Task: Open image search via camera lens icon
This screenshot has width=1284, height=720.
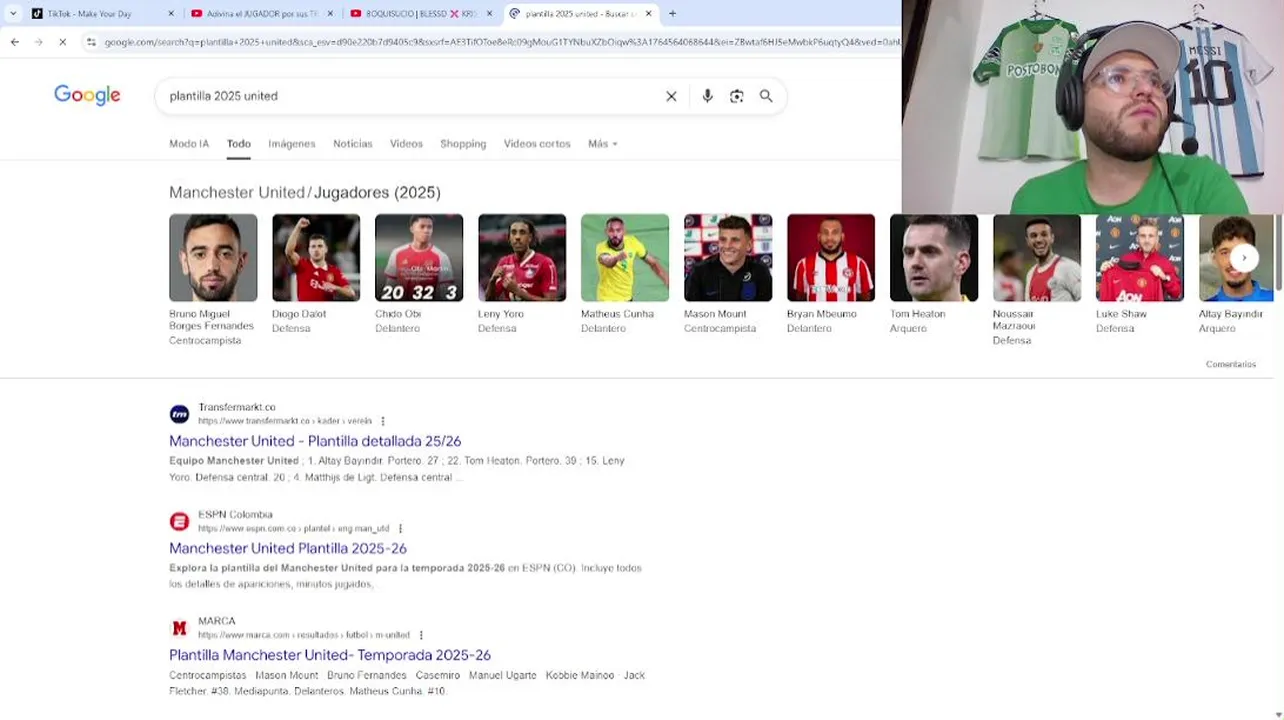Action: [x=737, y=96]
